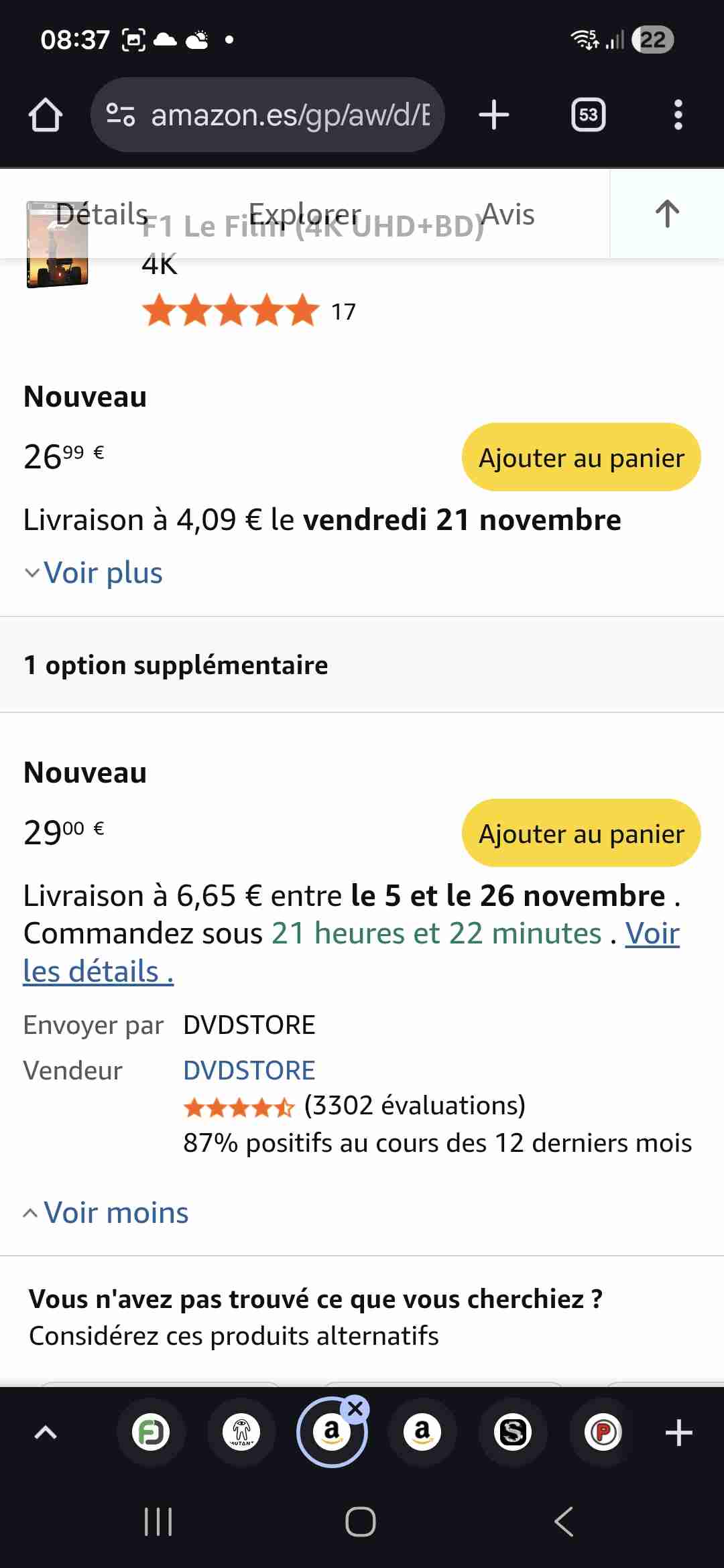The height and width of the screenshot is (1568, 724).
Task: Tap the amazon.es address bar
Action: pos(290,115)
